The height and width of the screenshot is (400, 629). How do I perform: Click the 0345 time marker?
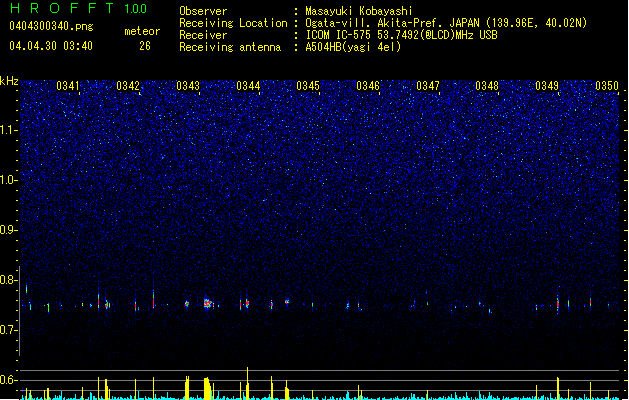[x=308, y=86]
